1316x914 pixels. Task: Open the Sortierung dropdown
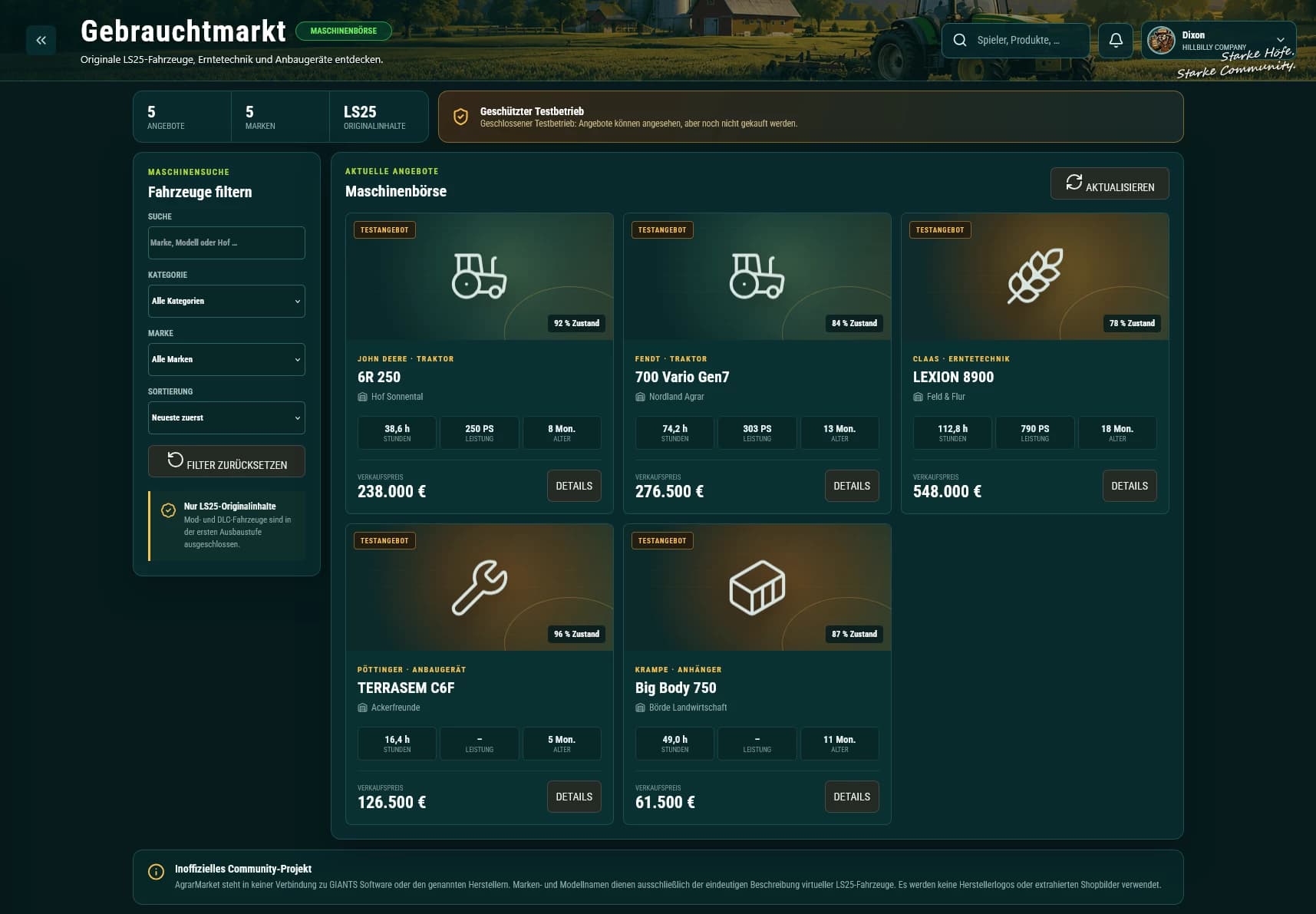pyautogui.click(x=226, y=417)
